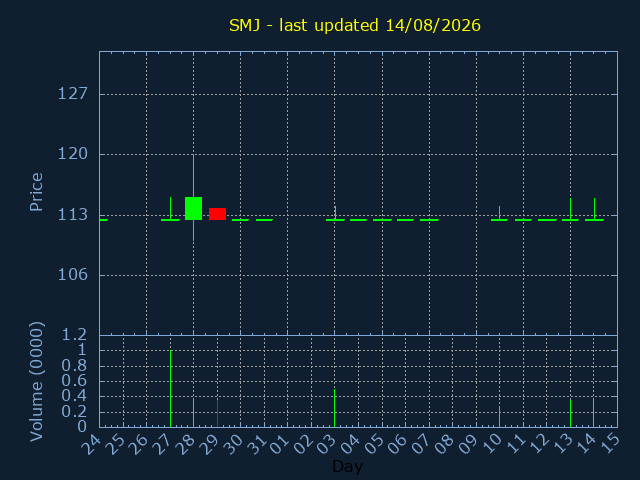Screen dimensions: 640x480
Task: Click the day axis label 24
Action: click(91, 443)
